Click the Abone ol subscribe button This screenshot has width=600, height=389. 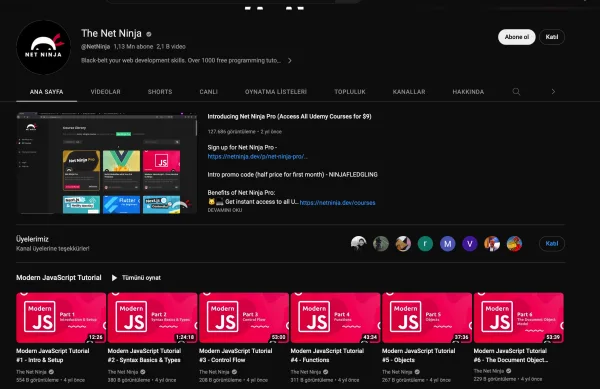517,37
